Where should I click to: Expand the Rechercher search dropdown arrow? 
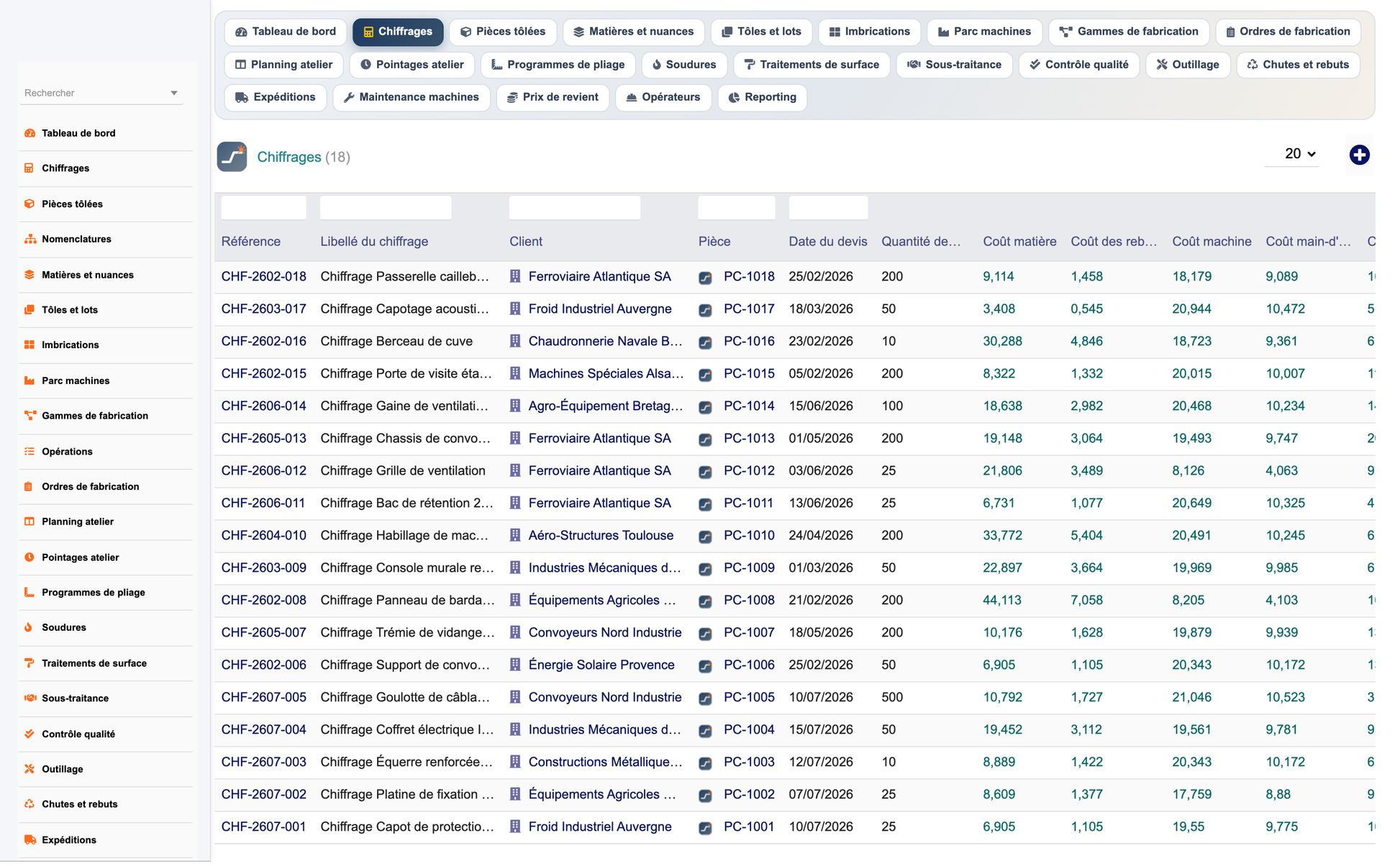[174, 94]
